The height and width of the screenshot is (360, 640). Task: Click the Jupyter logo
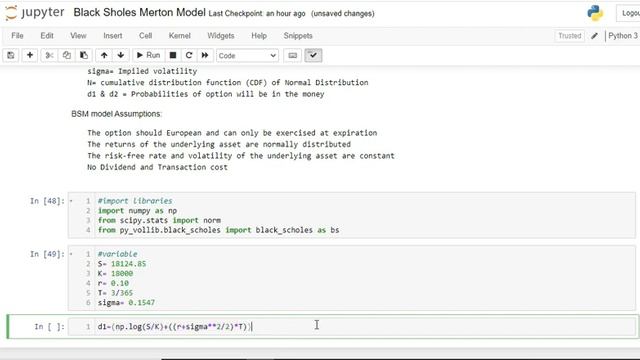tap(35, 13)
